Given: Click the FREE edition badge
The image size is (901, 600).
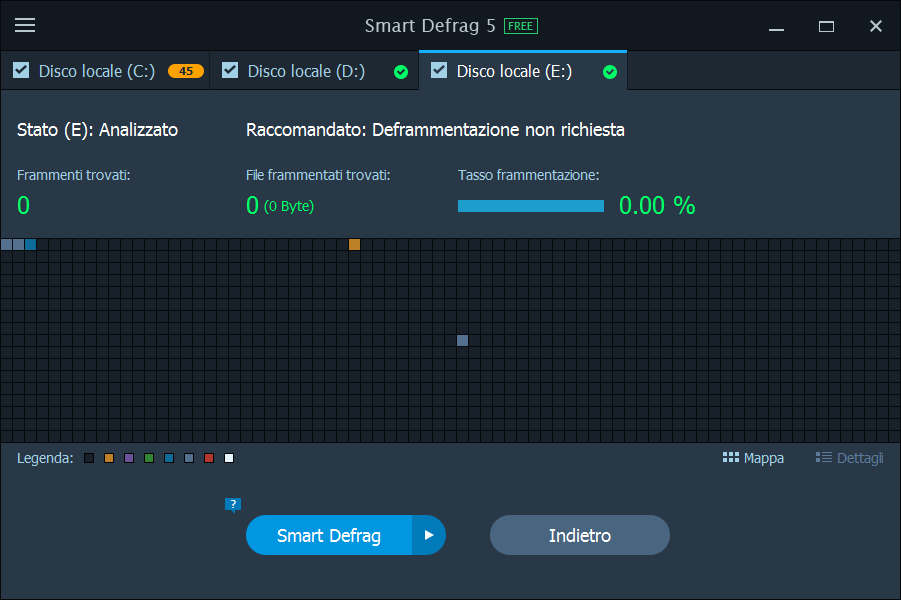Looking at the screenshot, I should point(520,26).
